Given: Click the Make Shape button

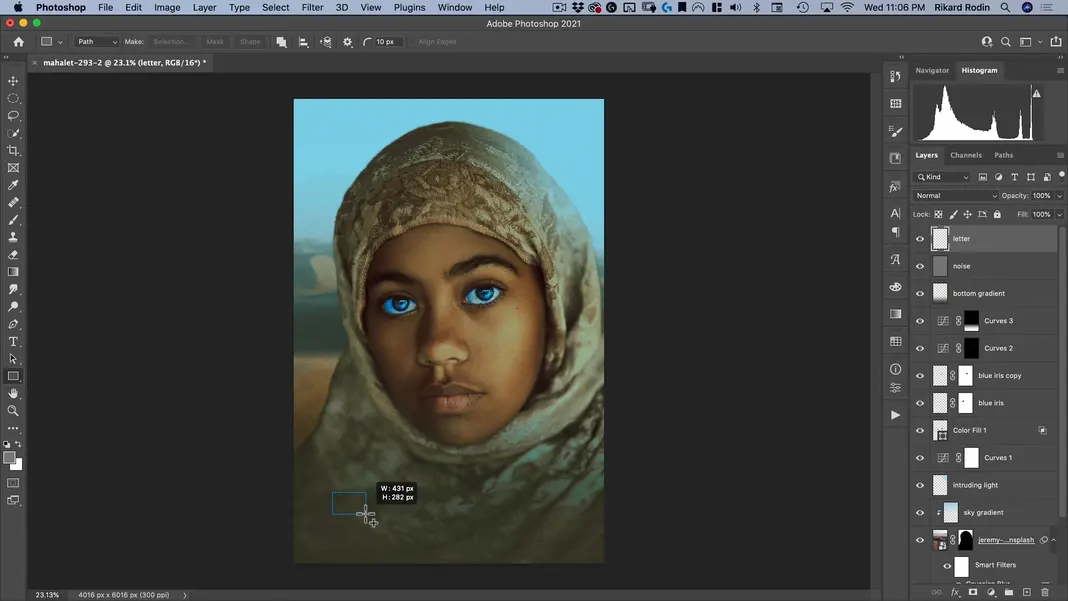Looking at the screenshot, I should click(x=250, y=42).
